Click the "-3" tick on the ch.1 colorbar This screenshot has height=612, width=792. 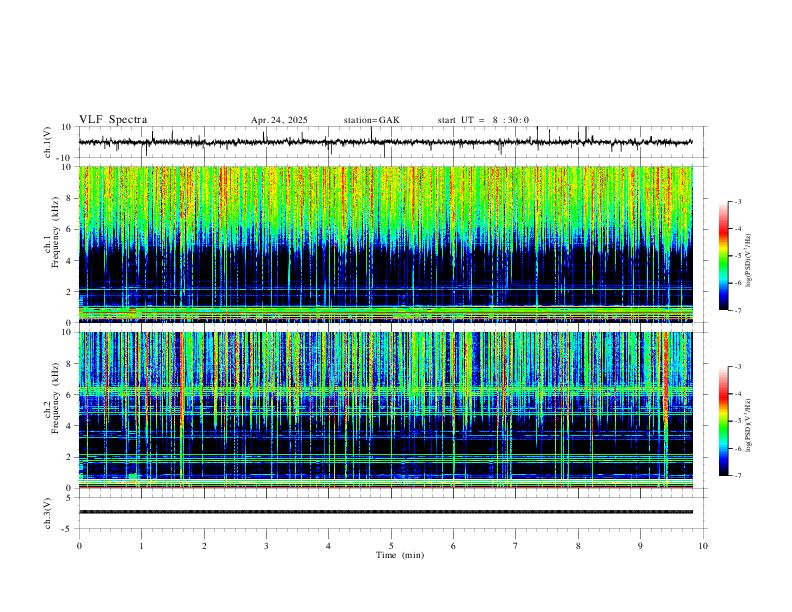coord(737,201)
